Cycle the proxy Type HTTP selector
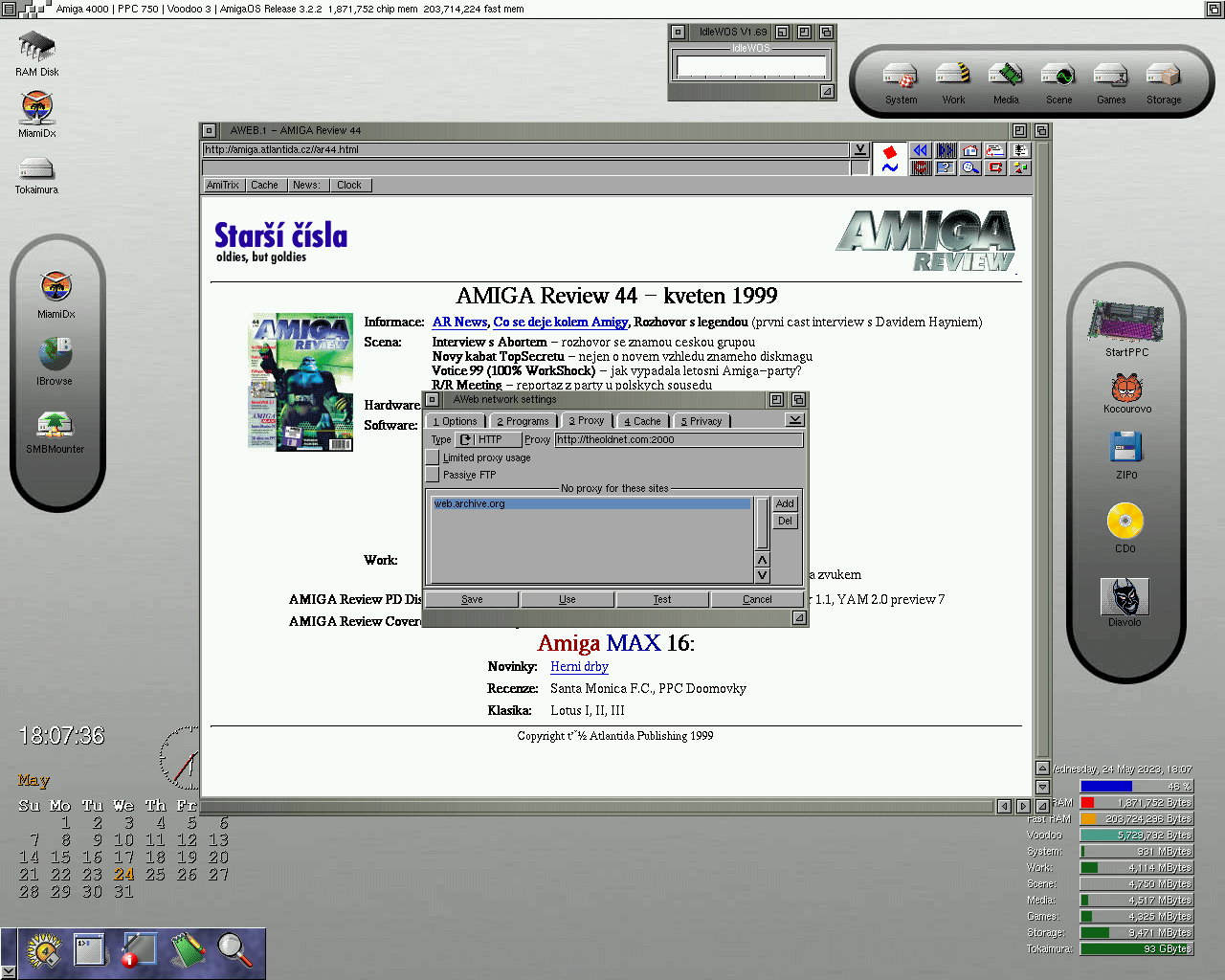Screen dimensions: 1225x980 [488, 440]
